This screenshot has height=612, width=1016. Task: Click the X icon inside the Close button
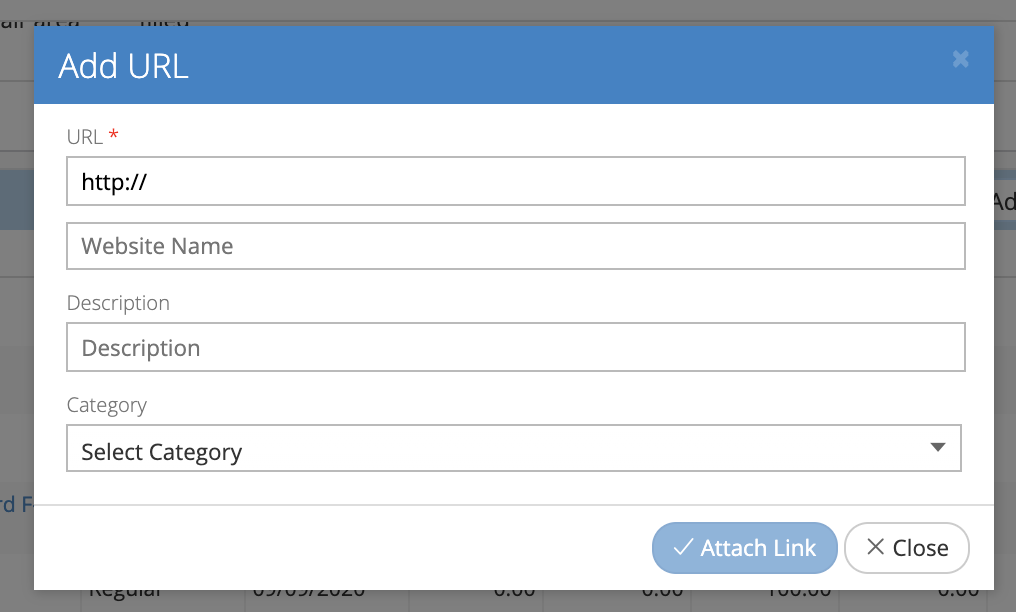pos(875,548)
